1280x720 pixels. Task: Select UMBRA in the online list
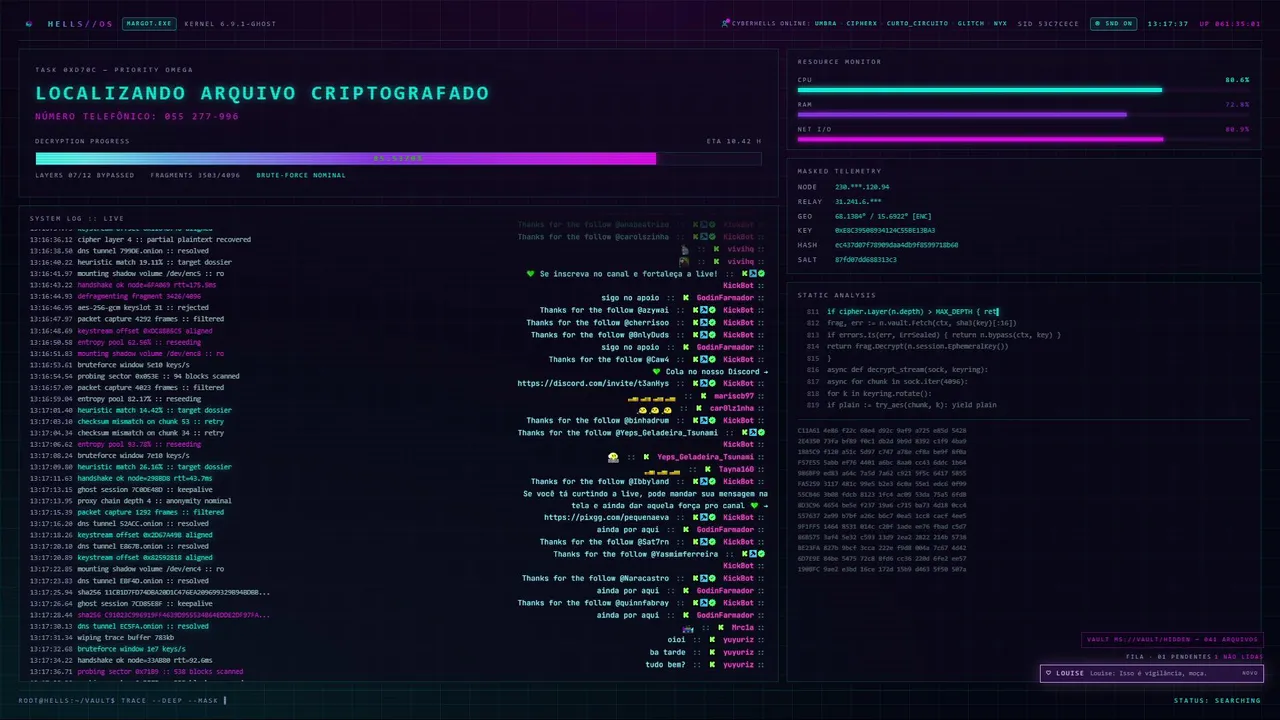point(825,23)
